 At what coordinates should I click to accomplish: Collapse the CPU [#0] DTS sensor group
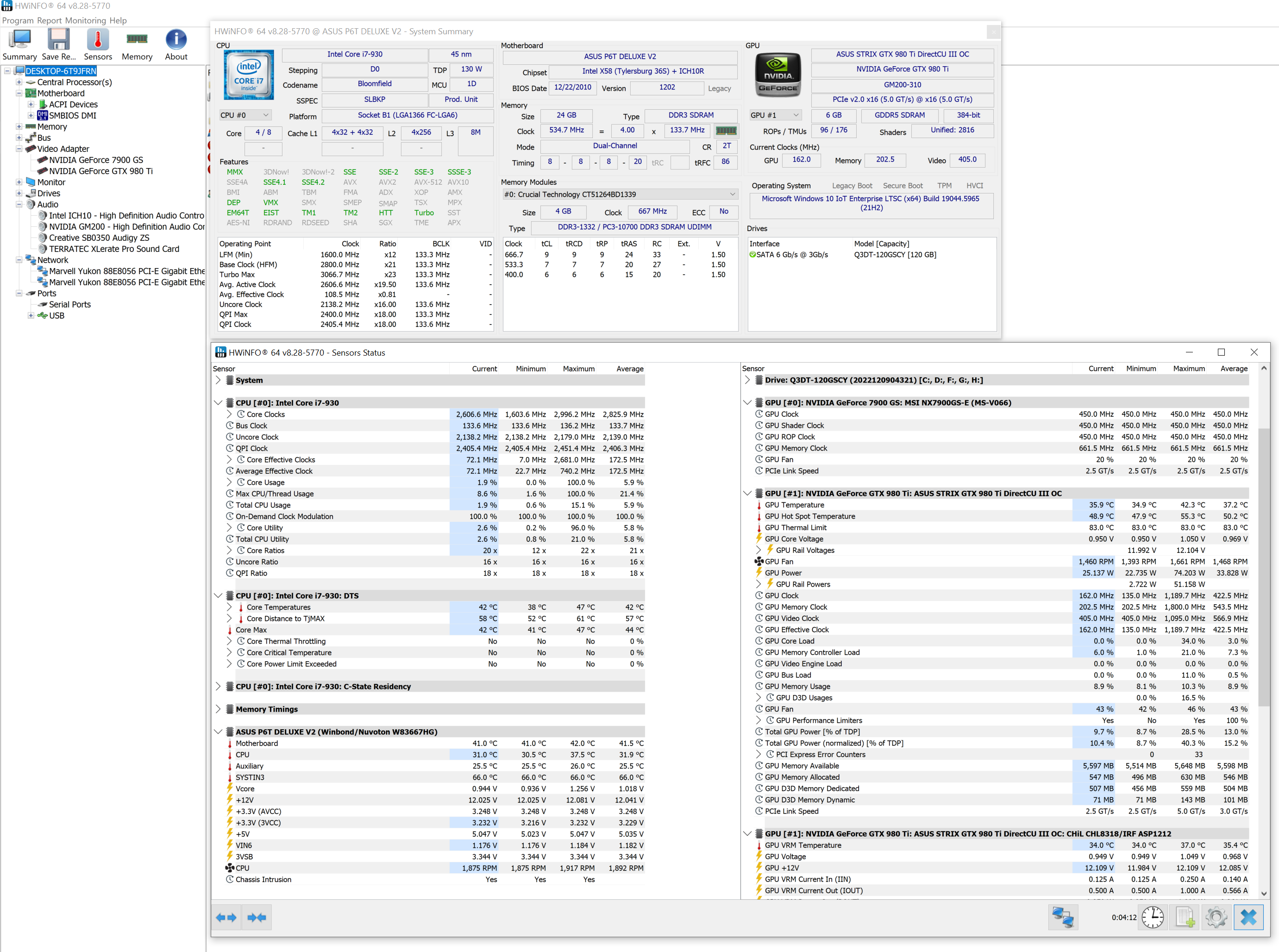pos(218,596)
